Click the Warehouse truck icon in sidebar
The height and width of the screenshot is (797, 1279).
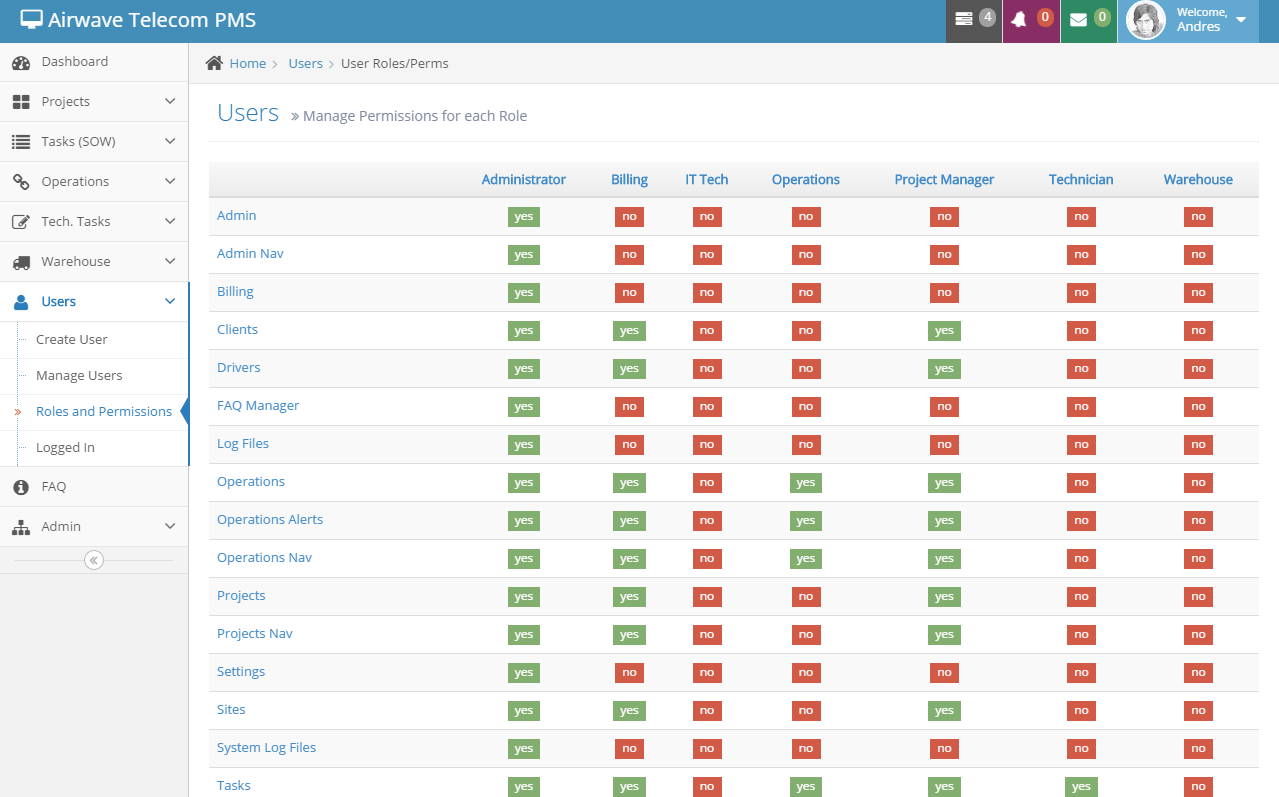(21, 262)
